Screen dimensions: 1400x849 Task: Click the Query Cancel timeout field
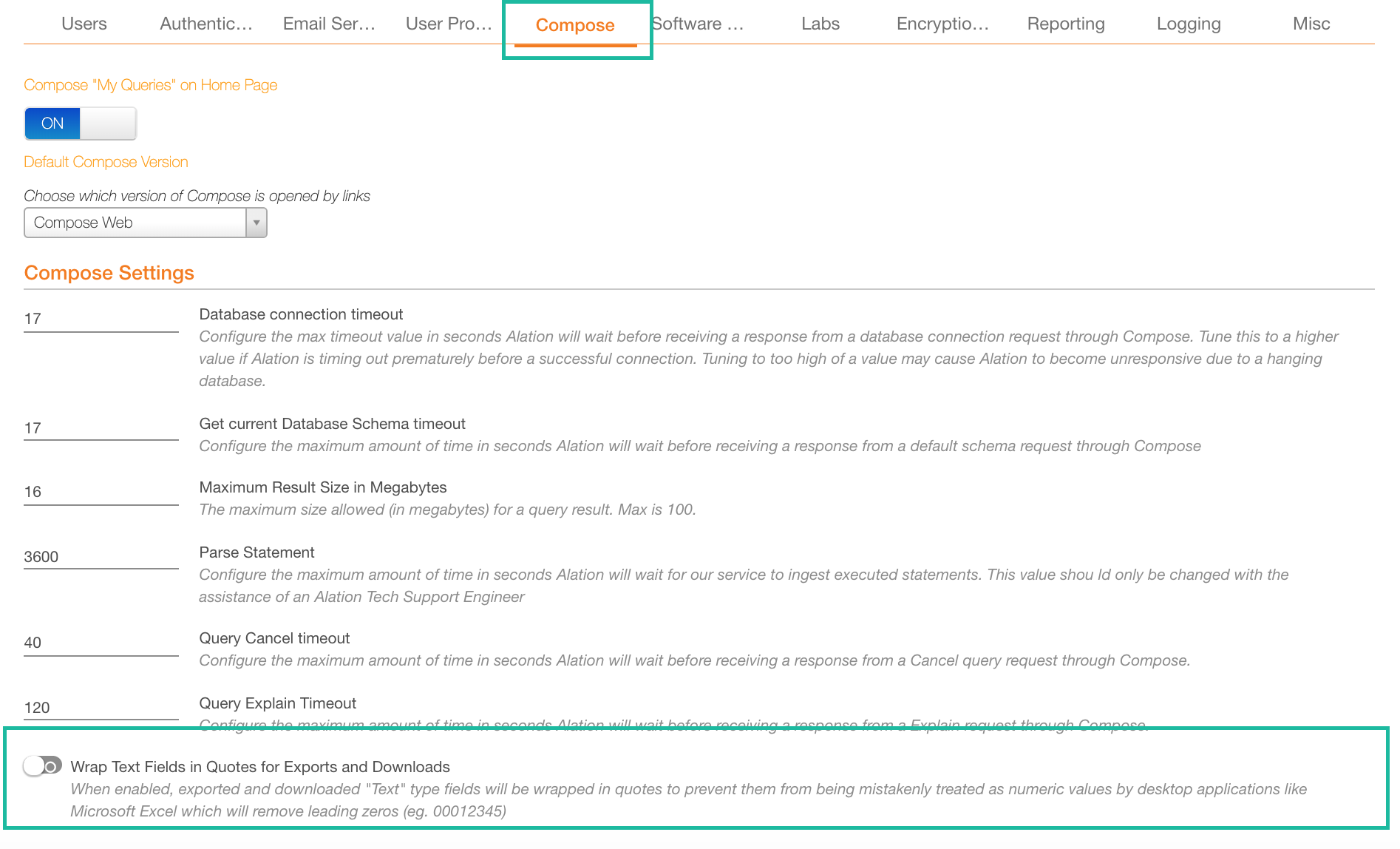(x=101, y=643)
